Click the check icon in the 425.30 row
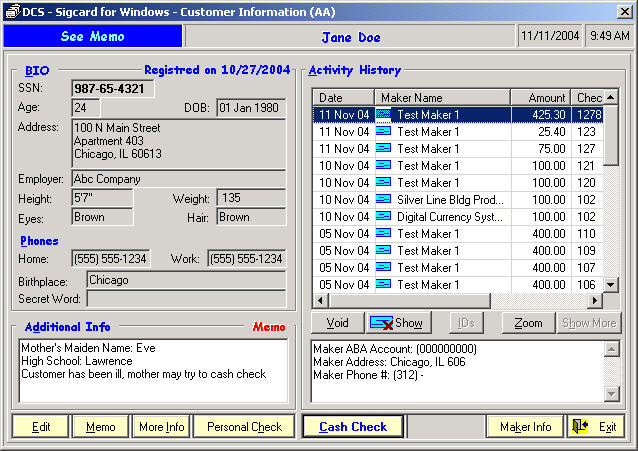Screen dimensions: 638x451 coord(383,114)
